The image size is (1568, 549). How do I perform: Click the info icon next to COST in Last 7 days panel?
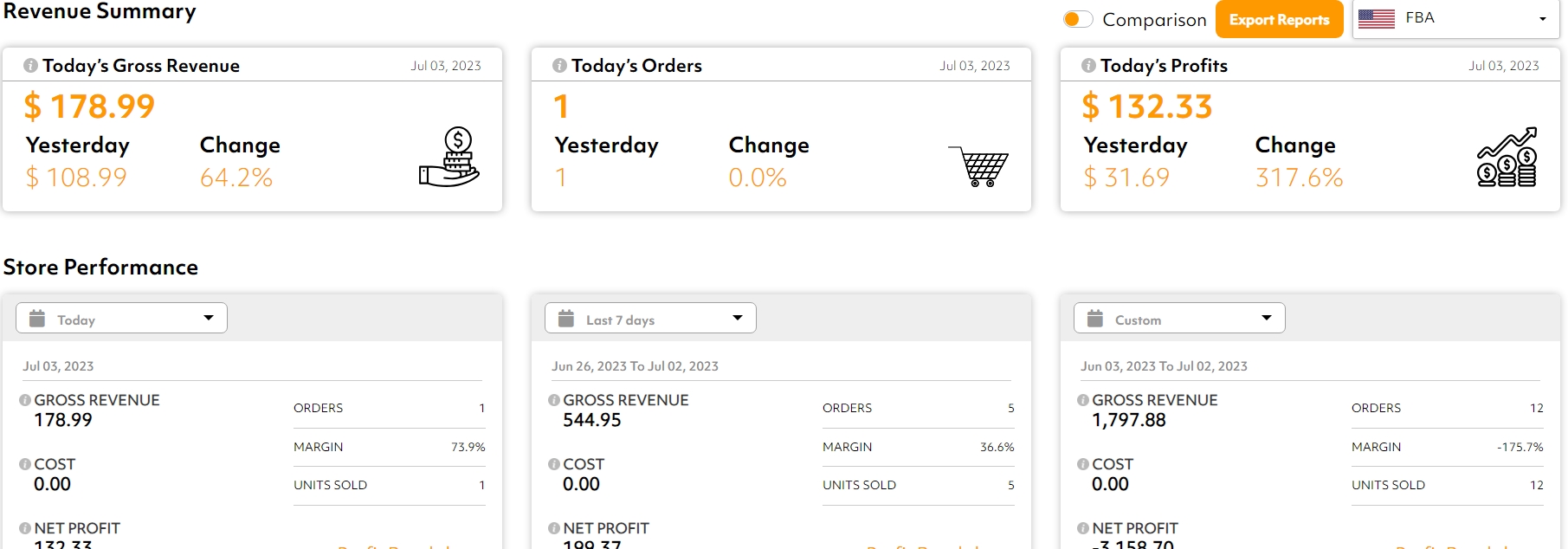pos(553,463)
